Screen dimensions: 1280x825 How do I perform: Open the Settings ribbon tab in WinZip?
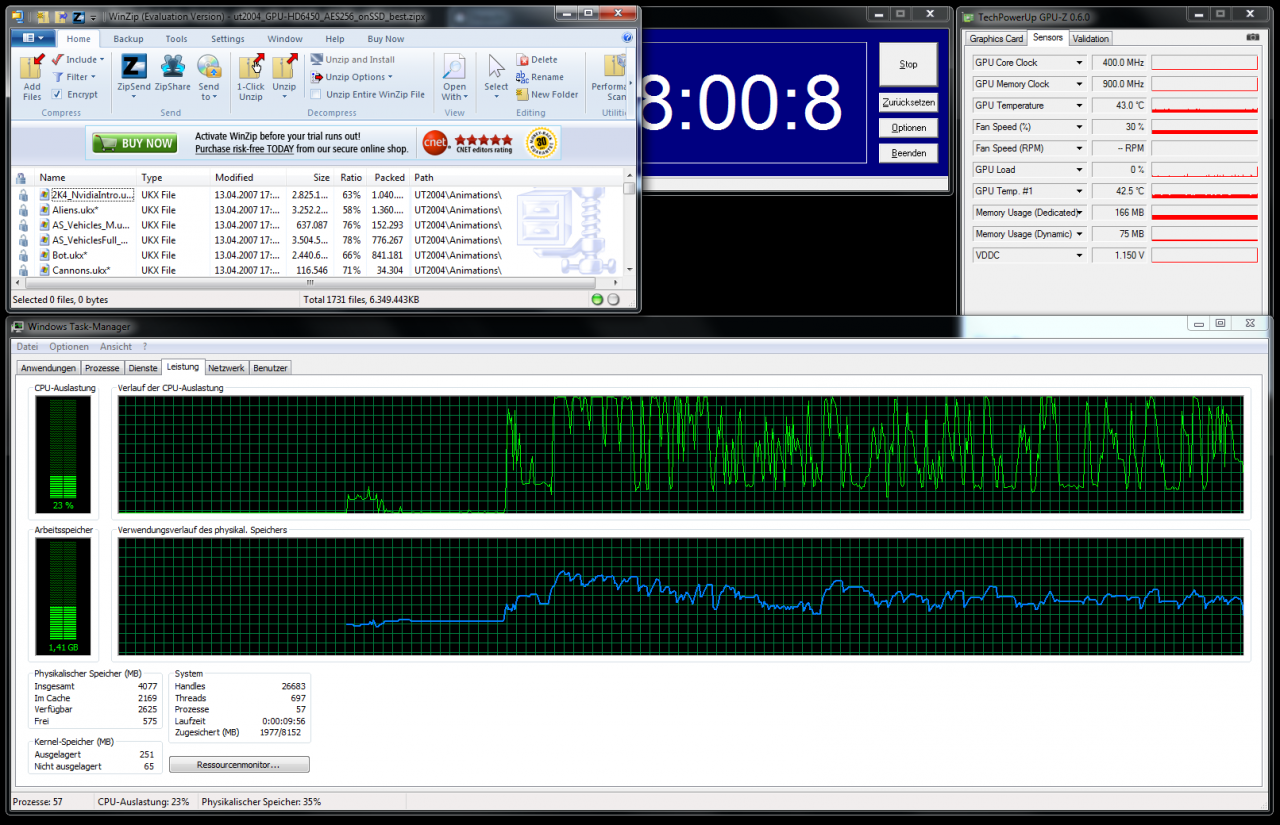[227, 39]
